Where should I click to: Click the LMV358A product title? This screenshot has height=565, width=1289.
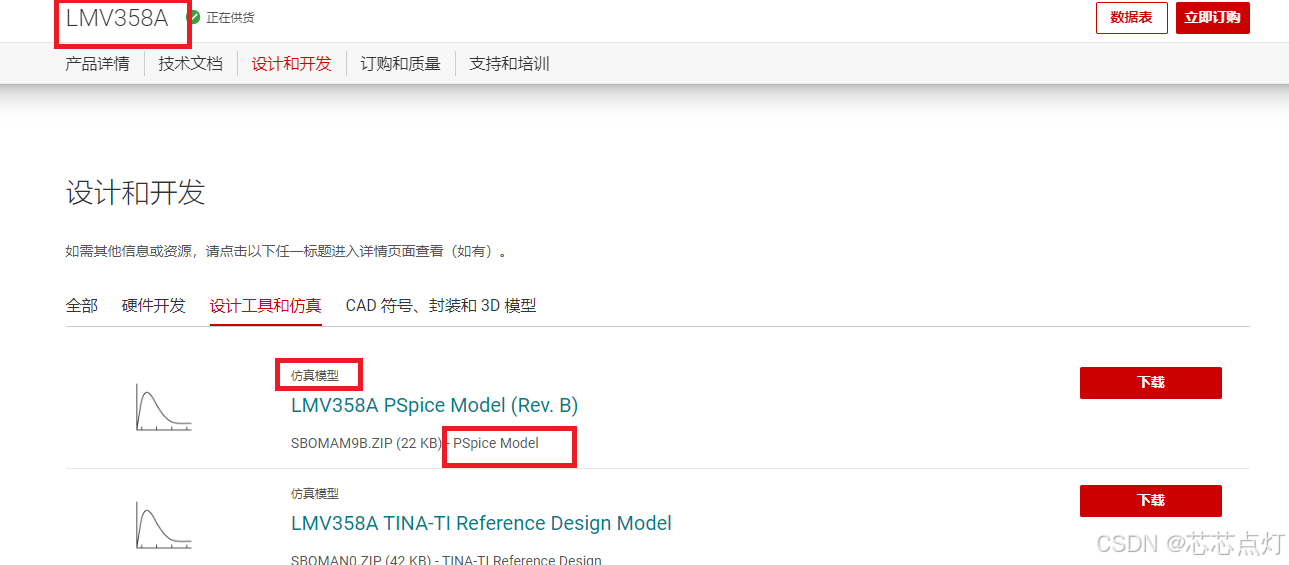coord(117,17)
